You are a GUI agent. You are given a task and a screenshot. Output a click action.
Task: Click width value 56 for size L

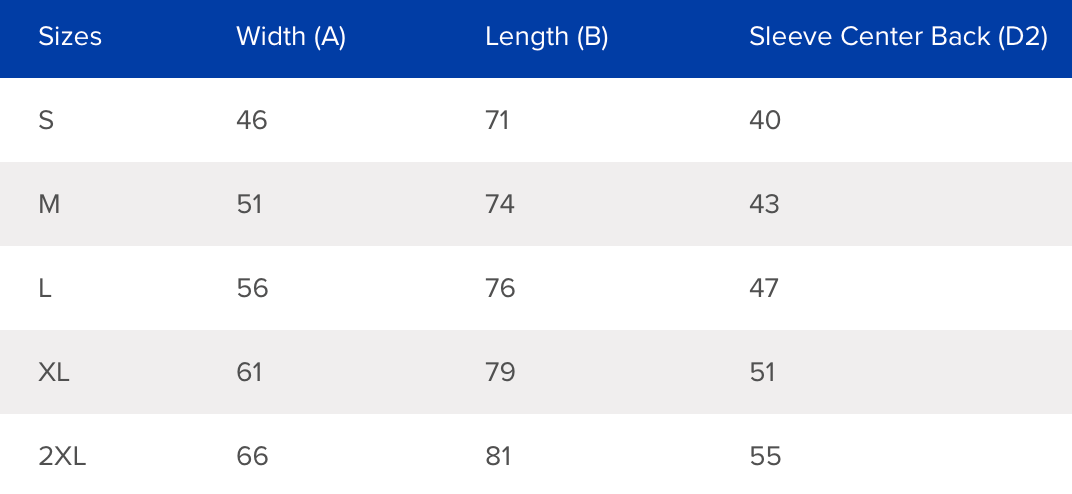(252, 288)
